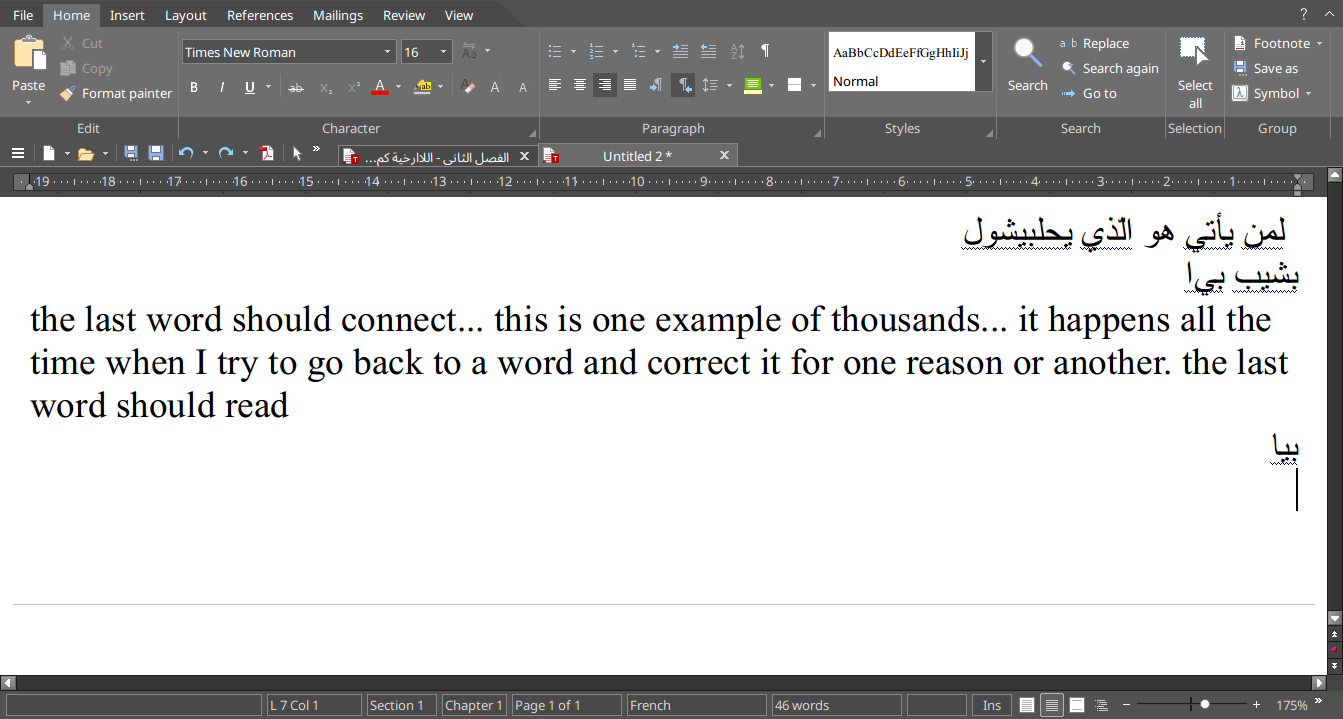Image resolution: width=1343 pixels, height=719 pixels.
Task: Click the undo arrow icon
Action: coord(185,154)
